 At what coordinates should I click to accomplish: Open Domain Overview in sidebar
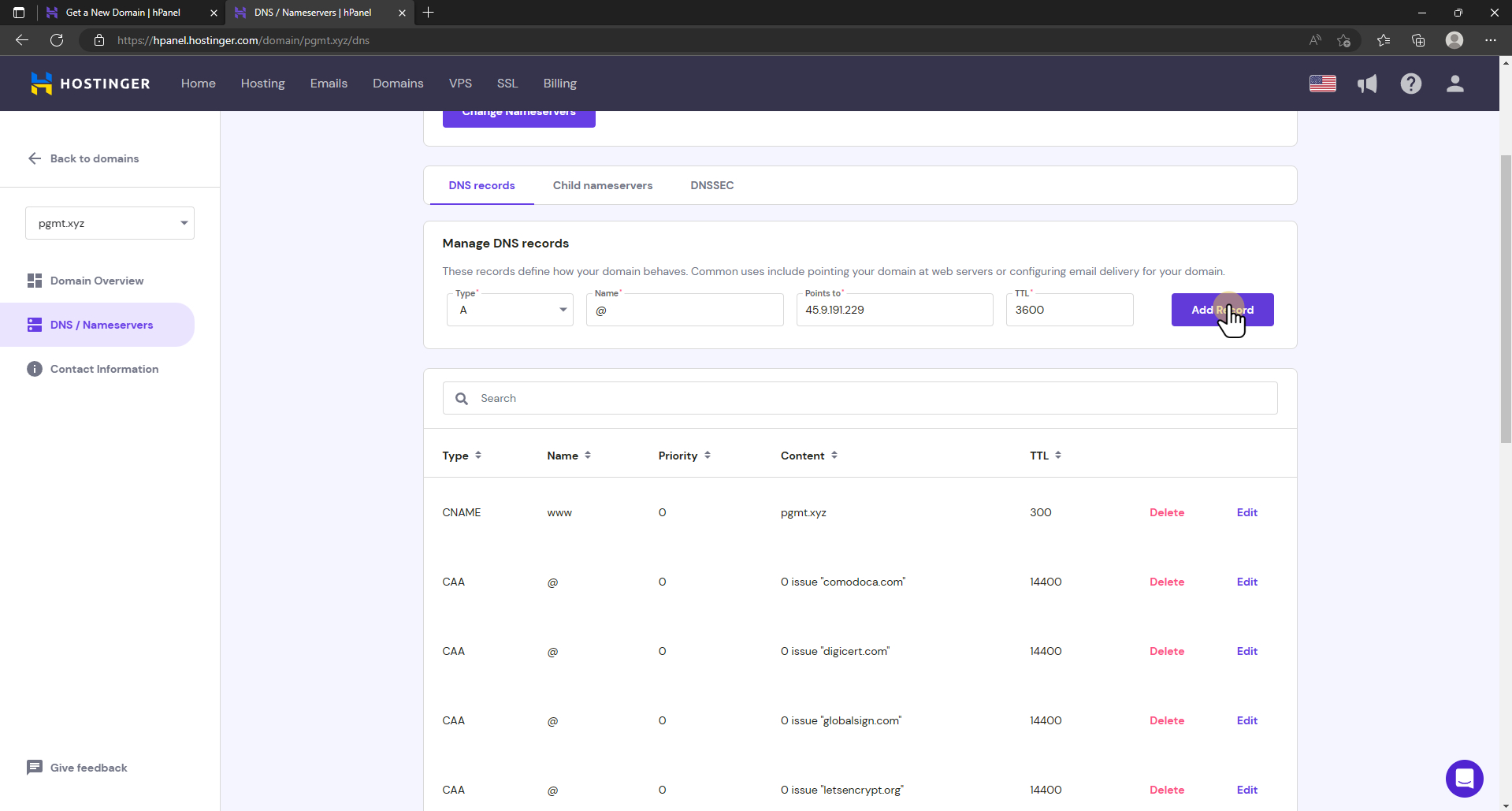[x=97, y=281]
